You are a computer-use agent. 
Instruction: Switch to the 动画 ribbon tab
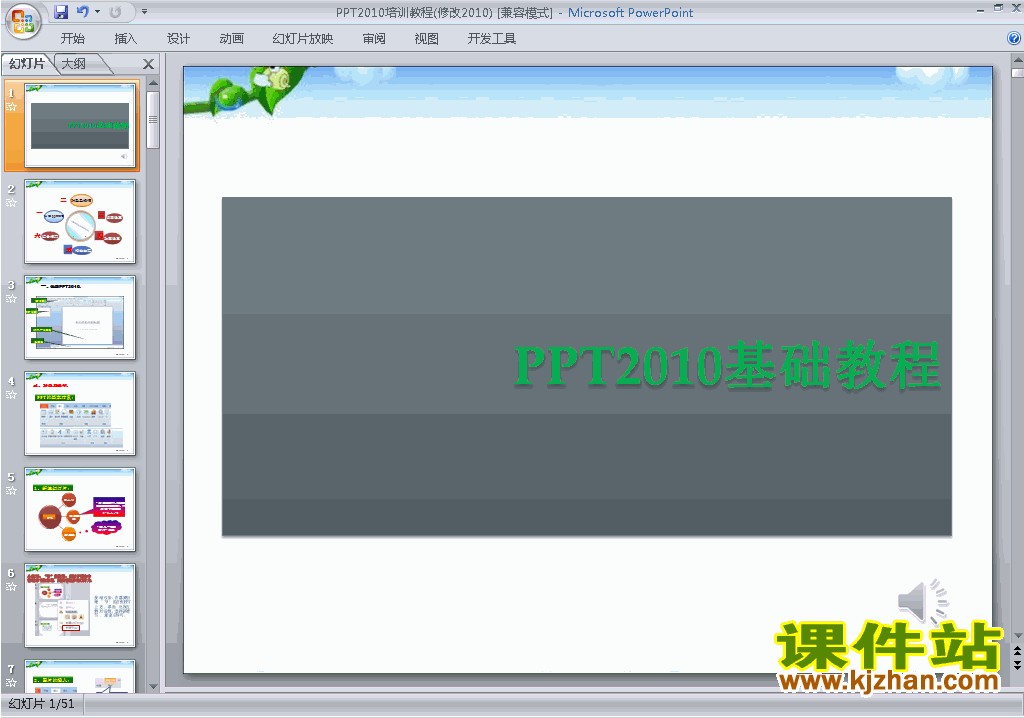pos(231,39)
